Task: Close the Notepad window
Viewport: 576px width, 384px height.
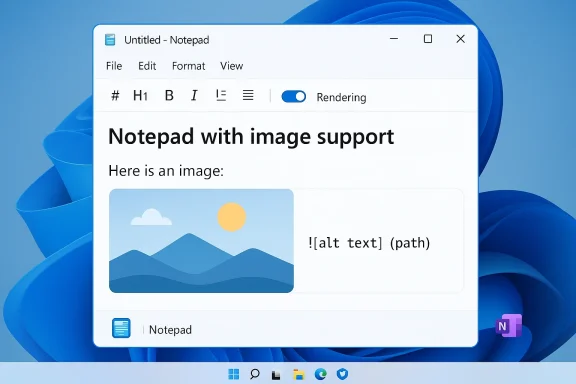Action: (x=460, y=39)
